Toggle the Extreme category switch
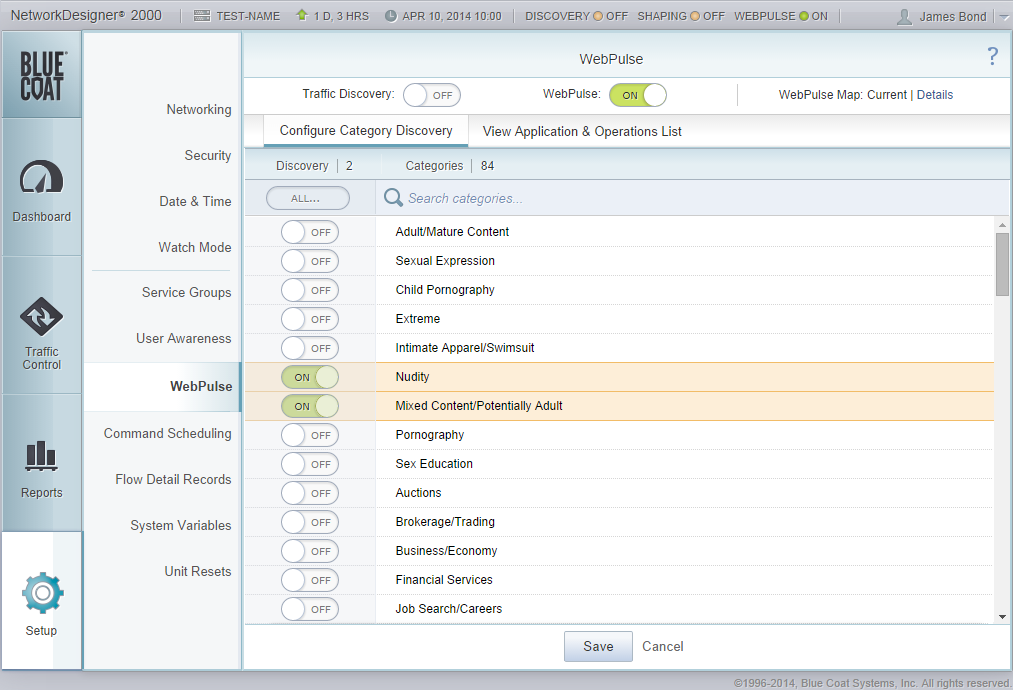This screenshot has width=1013, height=690. coord(309,319)
